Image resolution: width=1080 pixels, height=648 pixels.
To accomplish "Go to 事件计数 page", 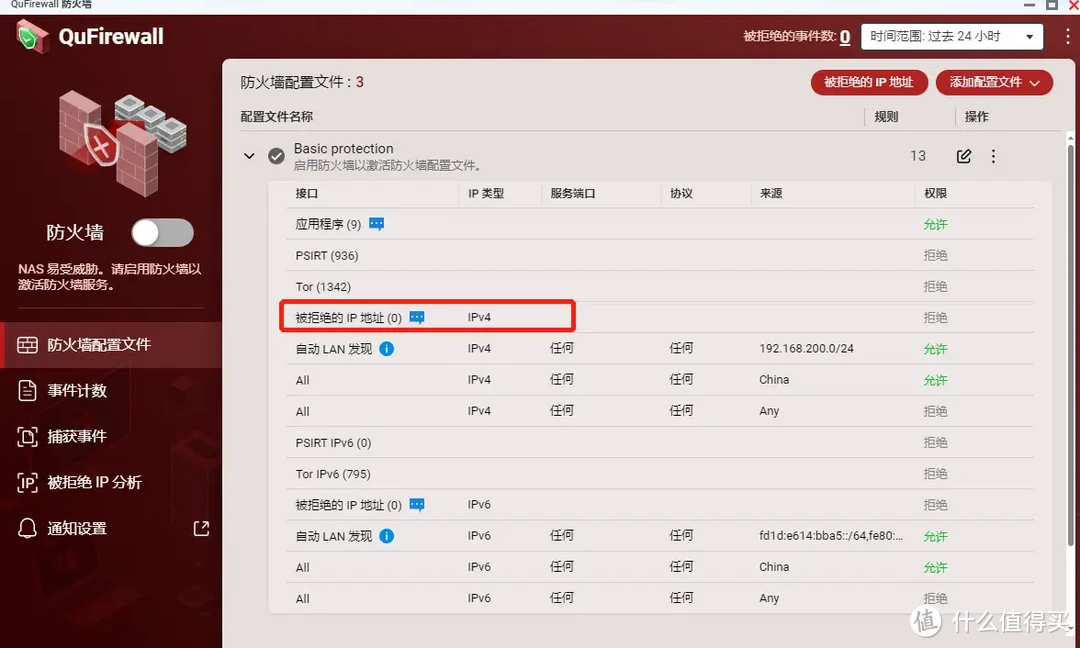I will (111, 390).
